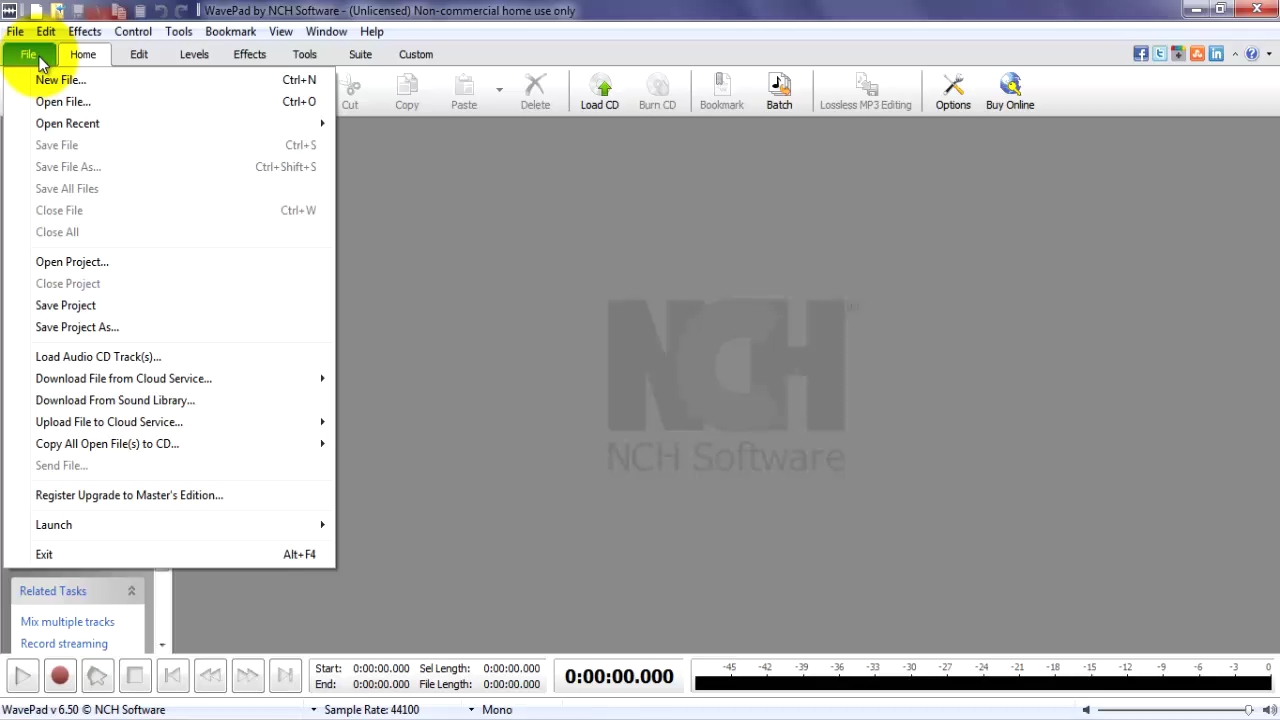Click the blue help question mark icon
The height and width of the screenshot is (720, 1280).
1251,54
